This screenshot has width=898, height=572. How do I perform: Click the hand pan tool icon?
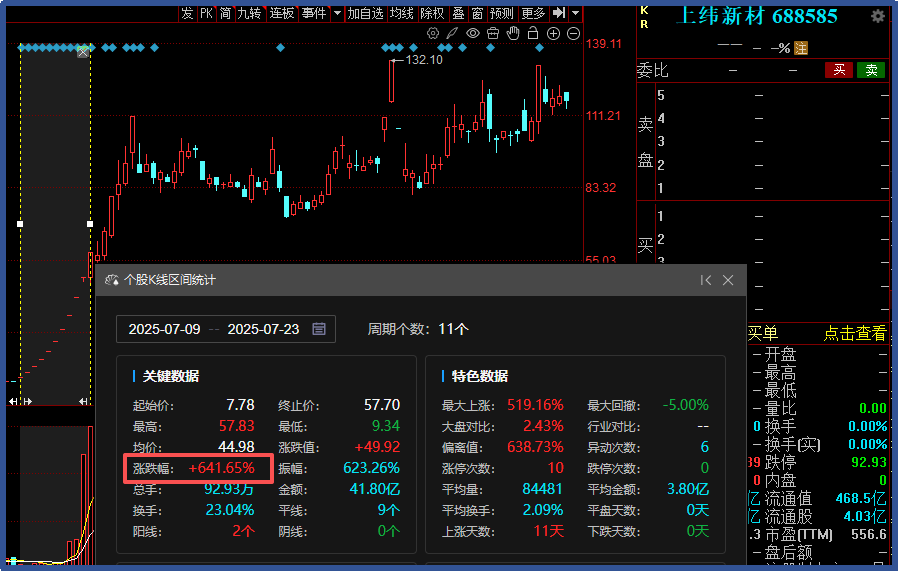point(513,33)
